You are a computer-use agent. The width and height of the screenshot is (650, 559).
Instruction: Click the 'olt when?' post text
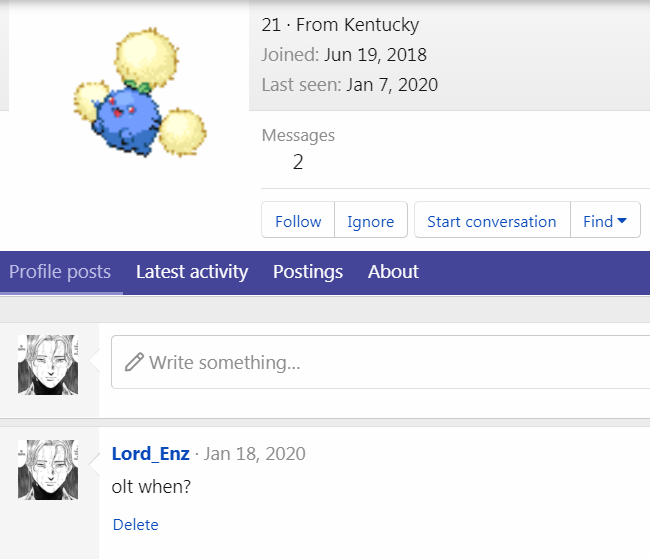151,487
